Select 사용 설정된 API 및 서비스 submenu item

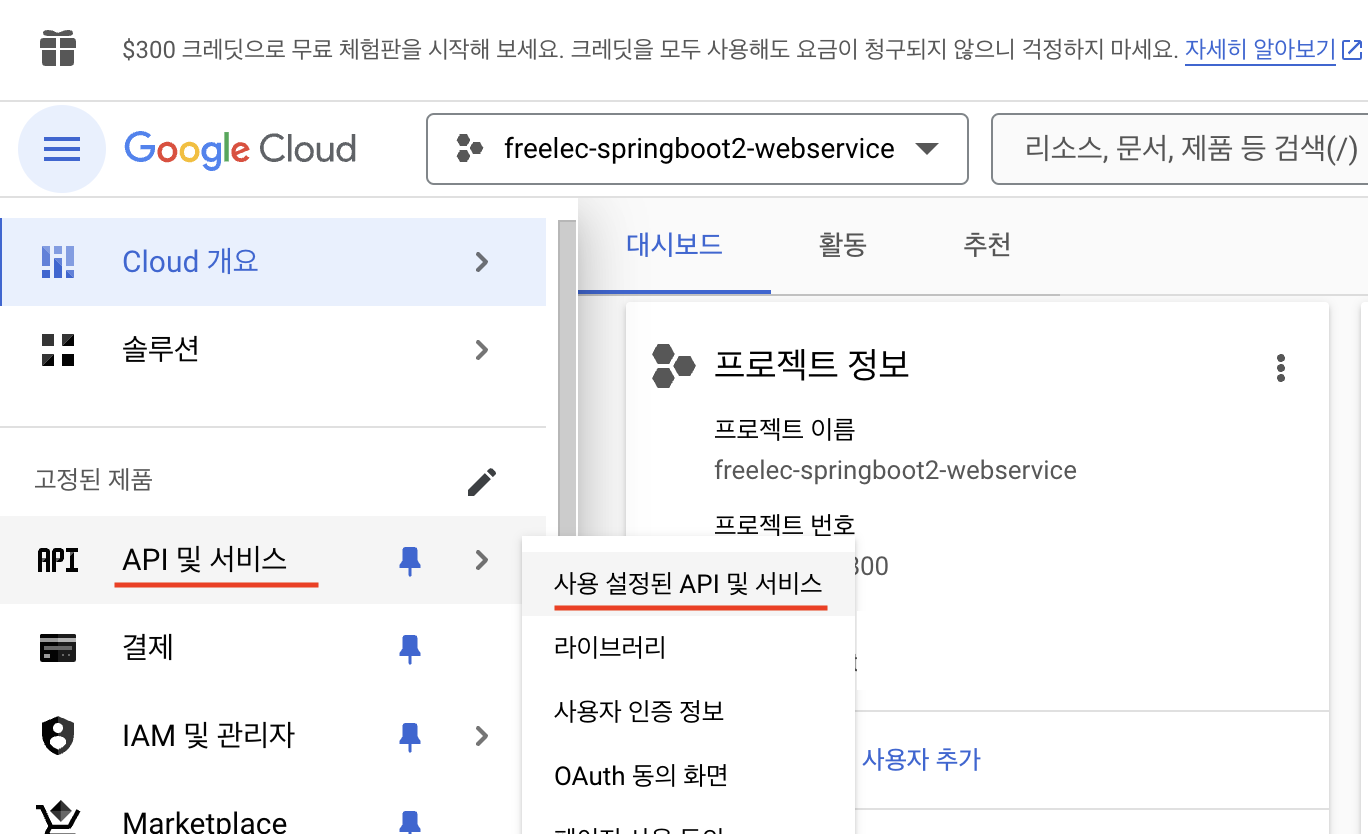(689, 584)
